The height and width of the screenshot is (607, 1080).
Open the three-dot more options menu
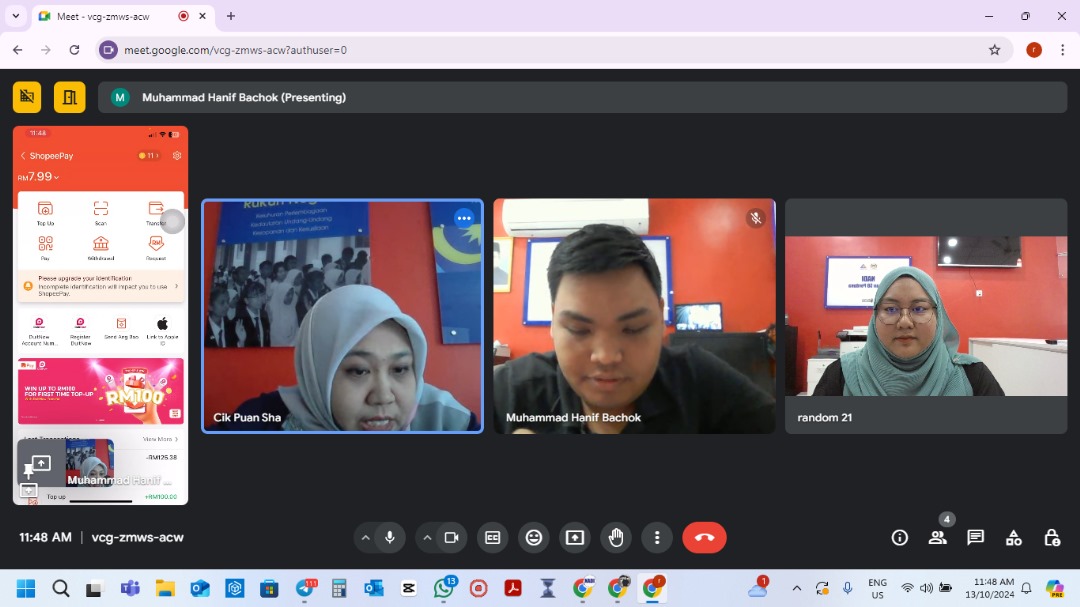tap(657, 537)
